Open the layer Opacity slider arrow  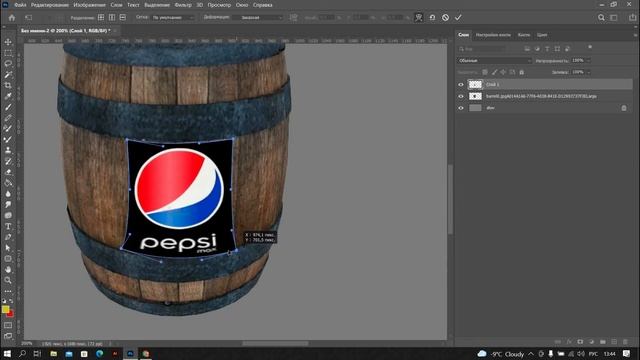coord(588,60)
